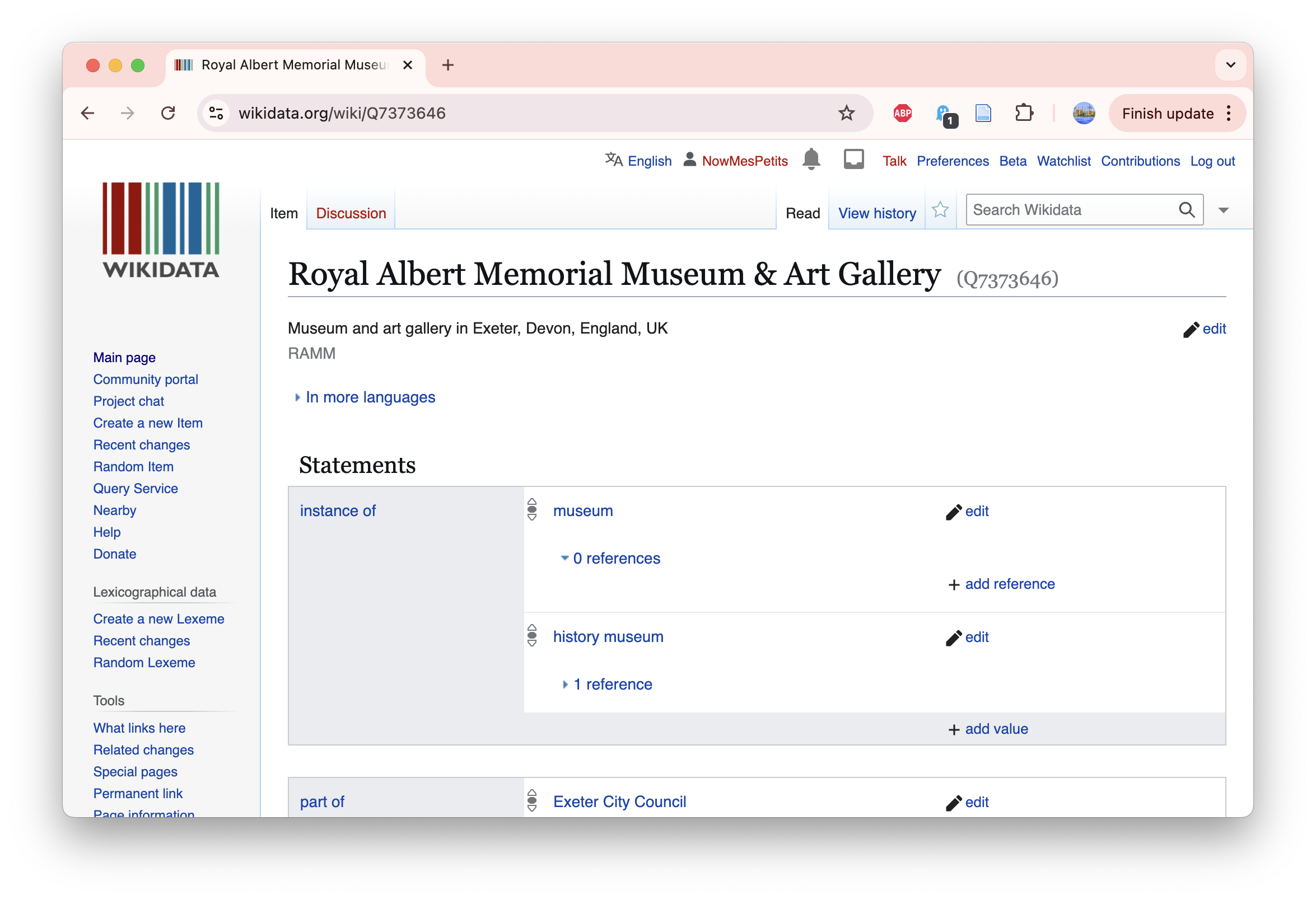
Task: Reload the page with the refresh icon
Action: point(168,113)
